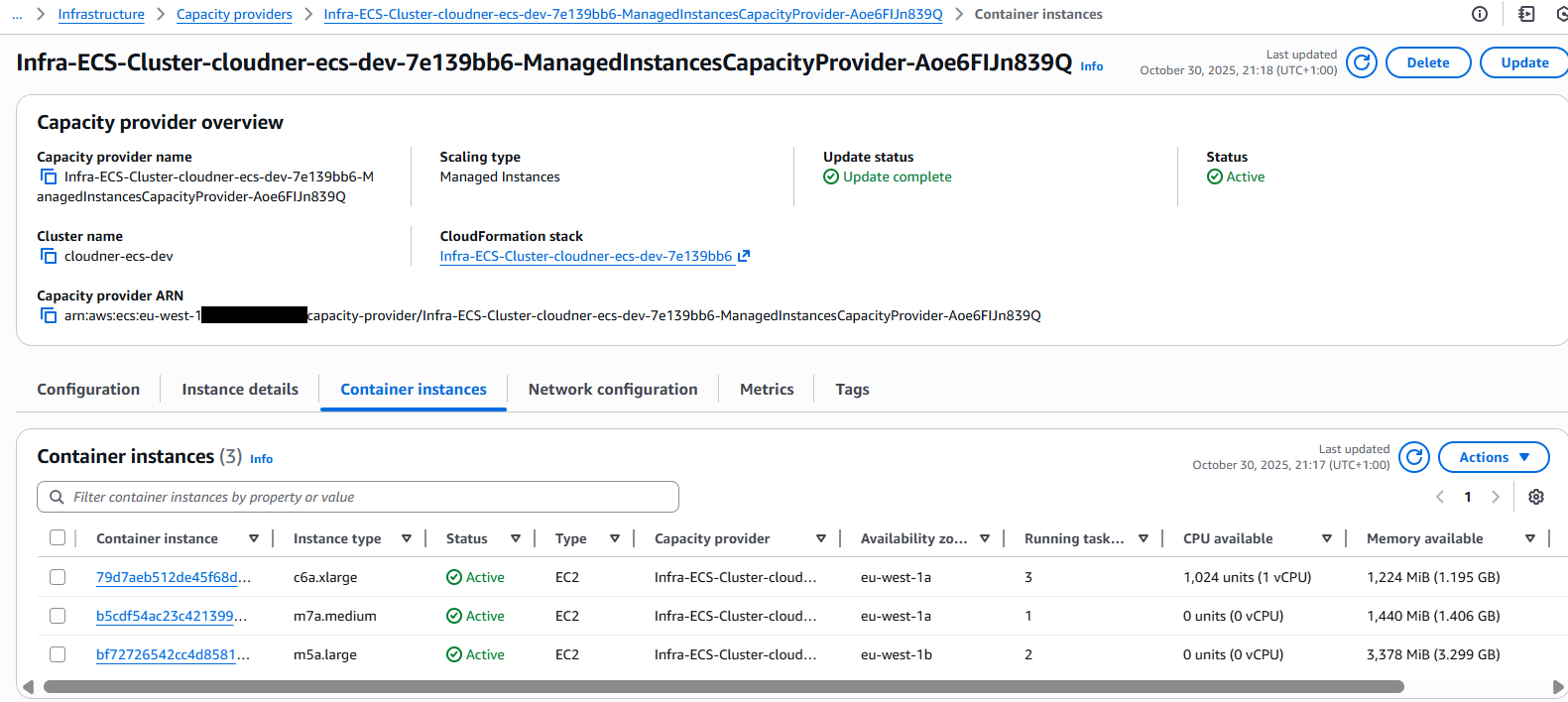Refresh the container instances list
This screenshot has width=1568, height=702.
click(1413, 457)
